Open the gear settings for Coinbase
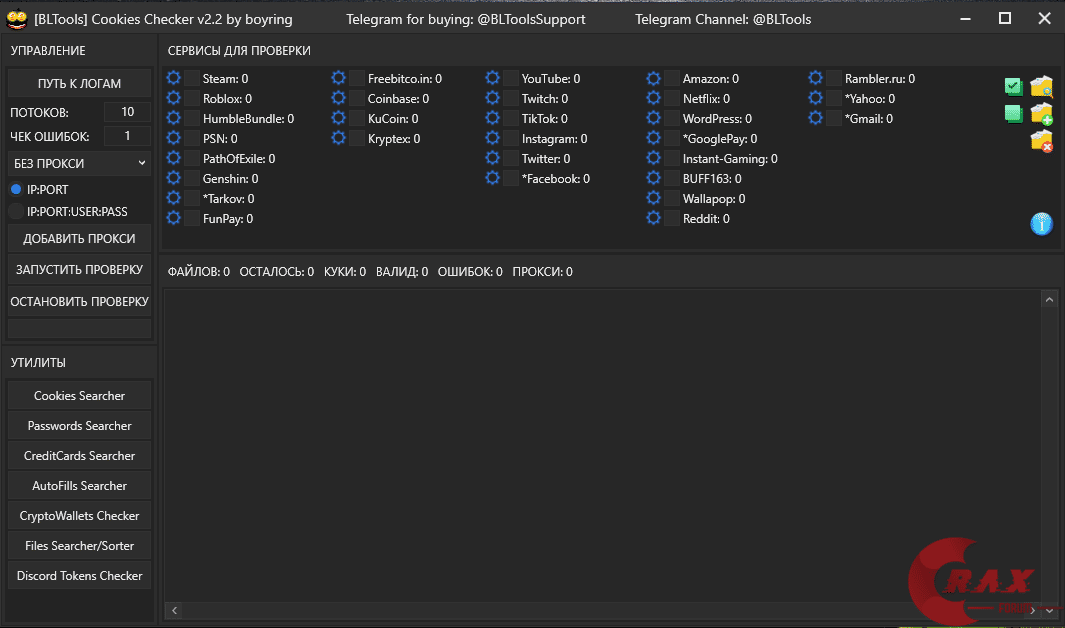Screen dimensions: 1065x628 338,98
